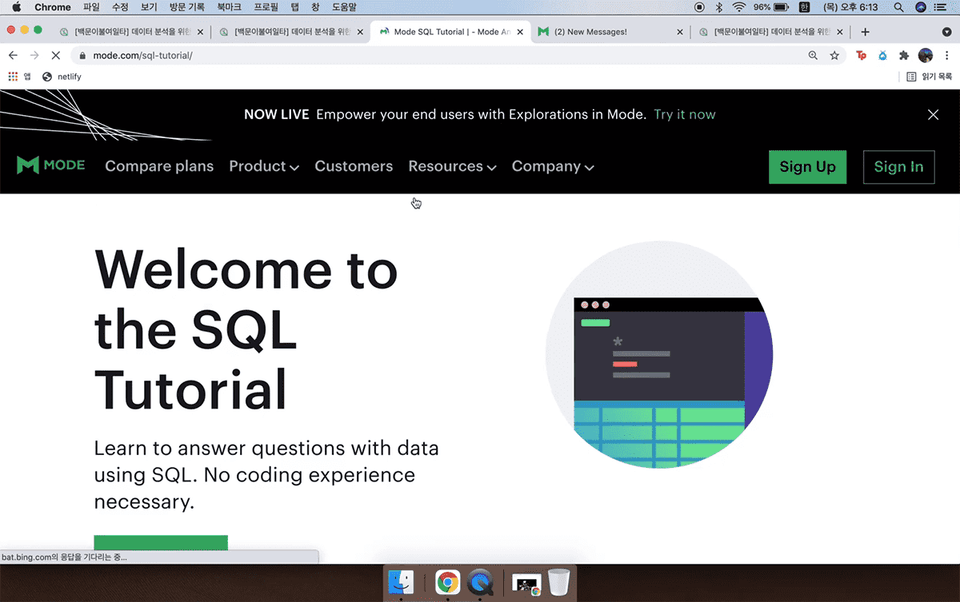Viewport: 960px width, 602px height.
Task: Expand the Resources dropdown
Action: click(452, 166)
